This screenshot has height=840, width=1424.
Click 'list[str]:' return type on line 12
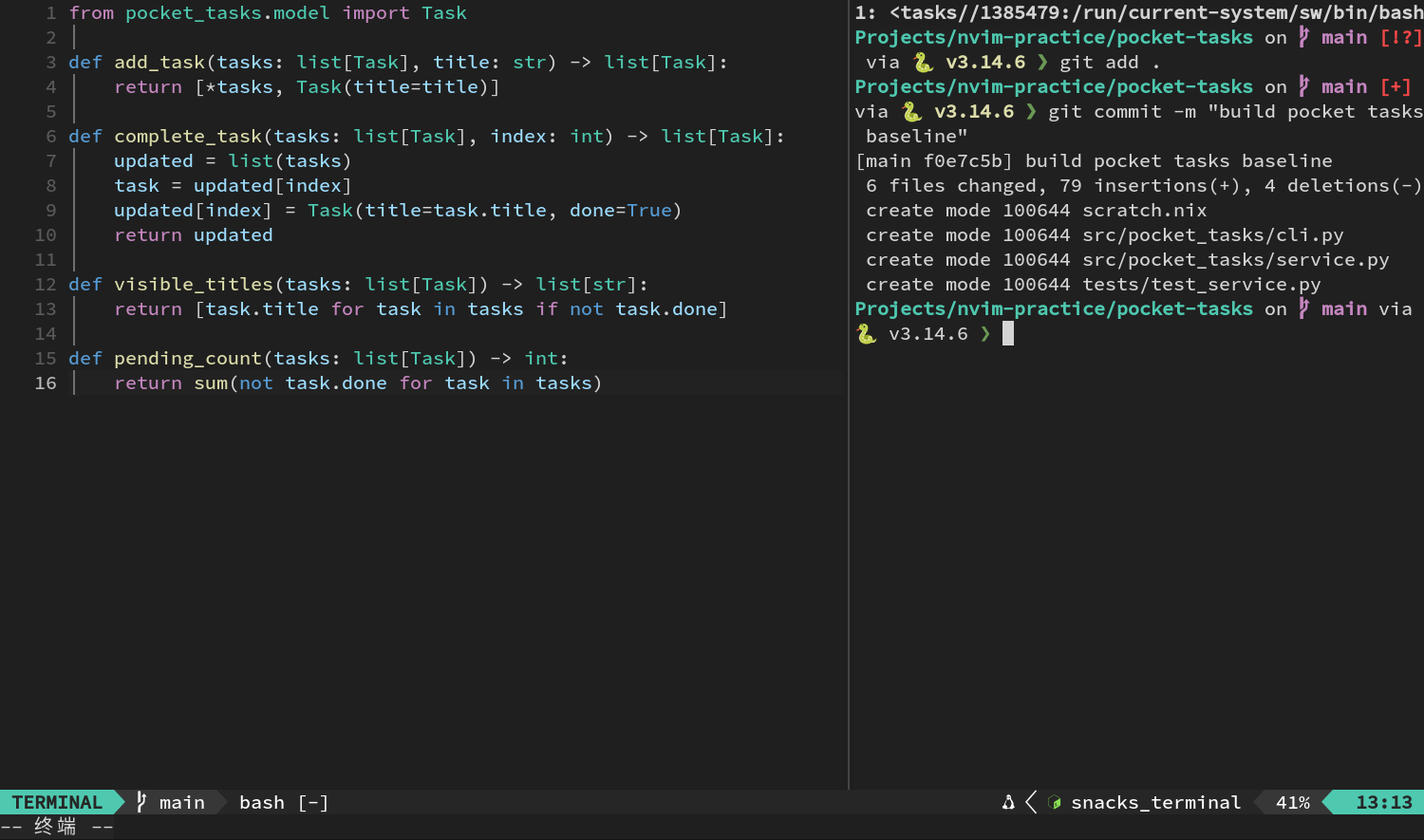592,285
